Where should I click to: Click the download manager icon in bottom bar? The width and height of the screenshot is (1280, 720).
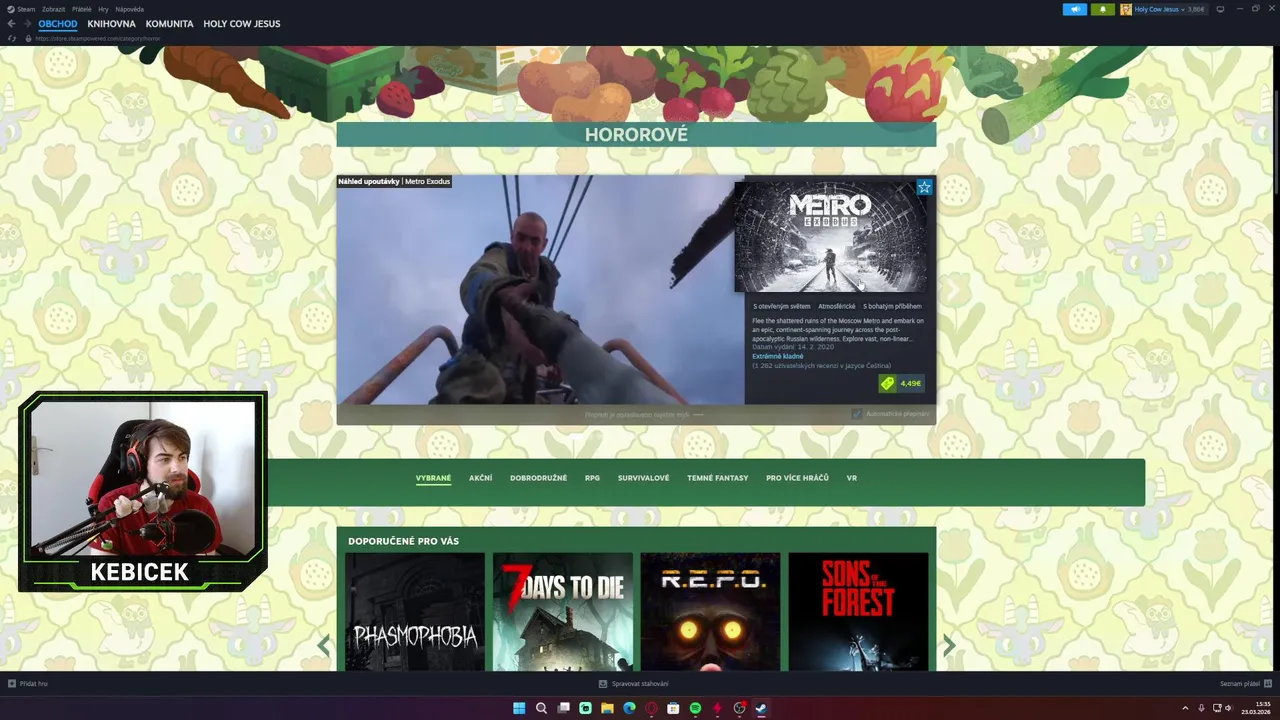(603, 684)
